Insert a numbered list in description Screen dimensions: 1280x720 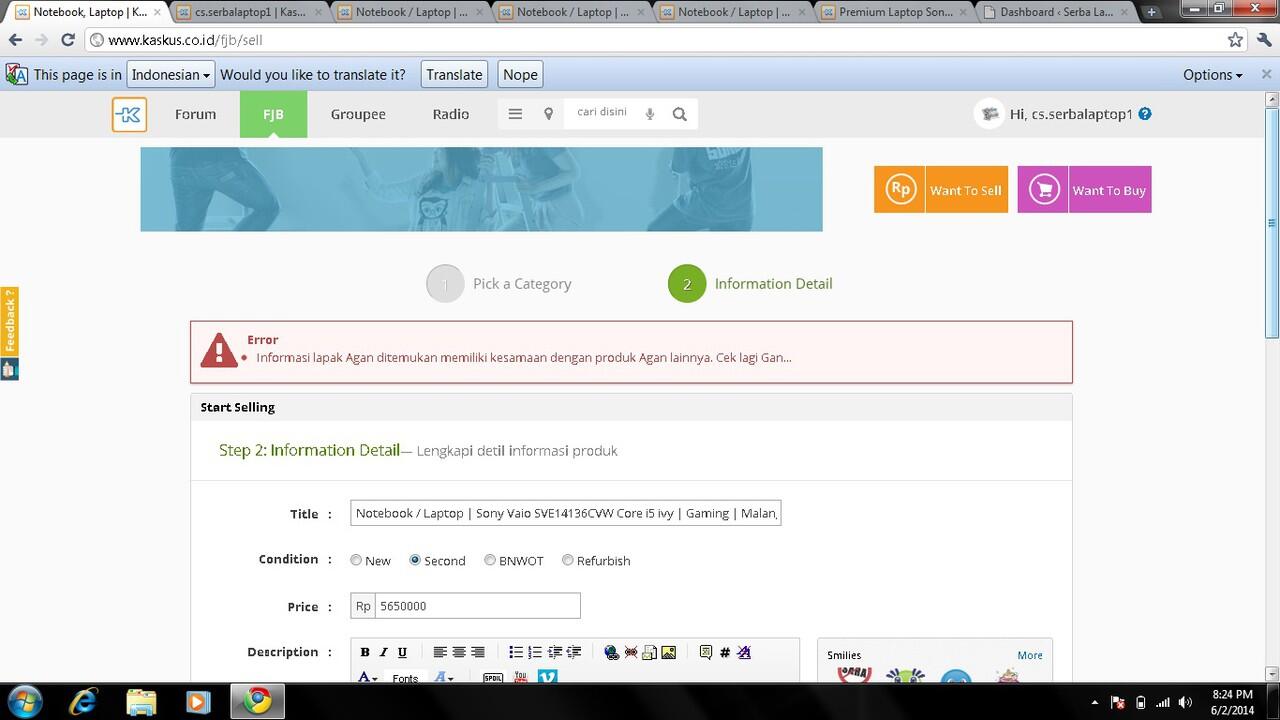tap(535, 652)
